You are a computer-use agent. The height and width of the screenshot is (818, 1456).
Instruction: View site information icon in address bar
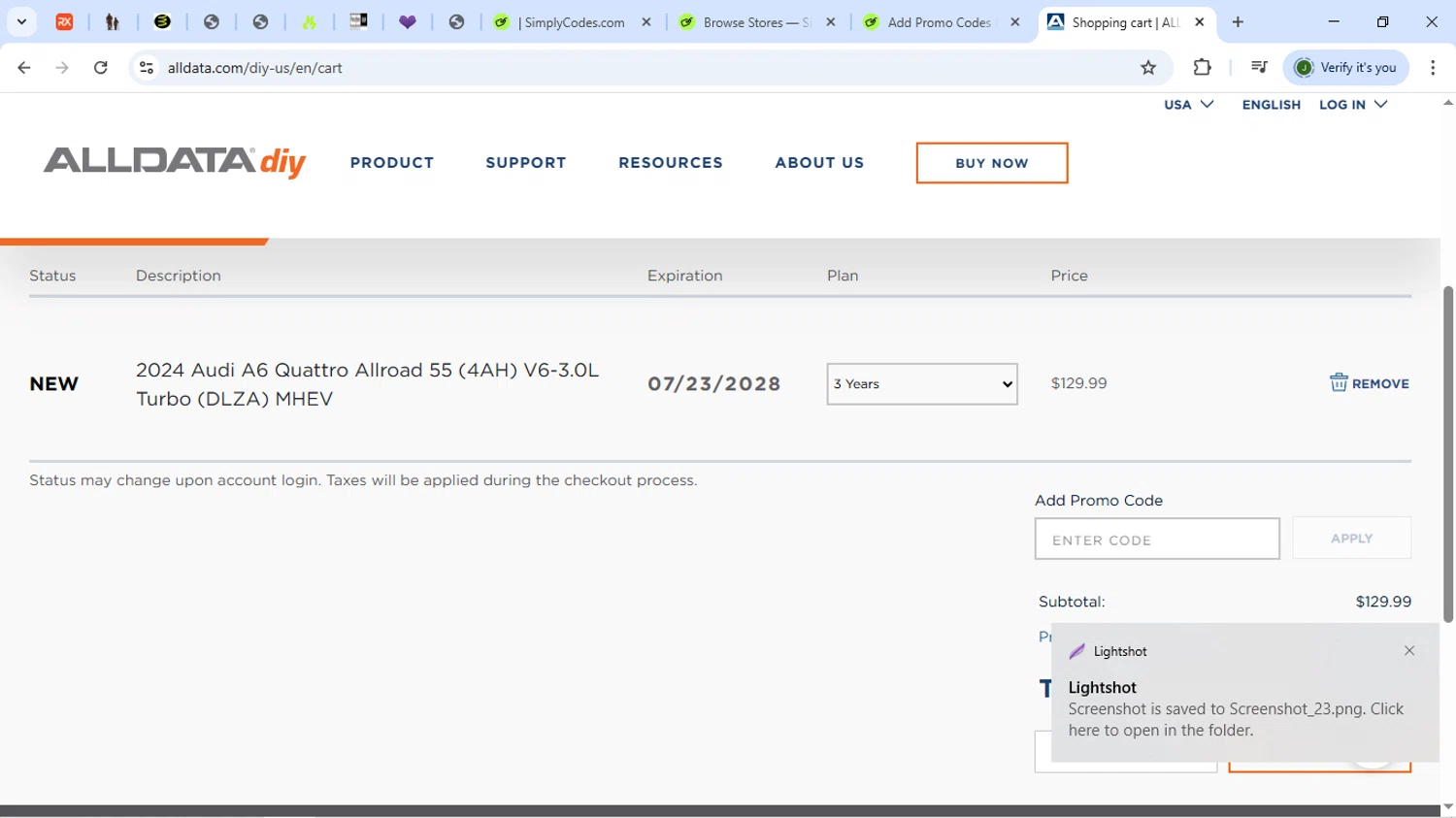tap(147, 67)
